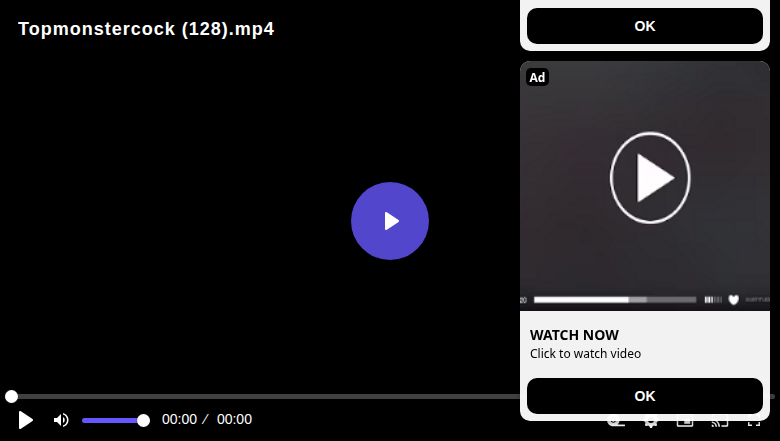Open the player settings gear icon
This screenshot has width=780, height=441.
pos(651,423)
